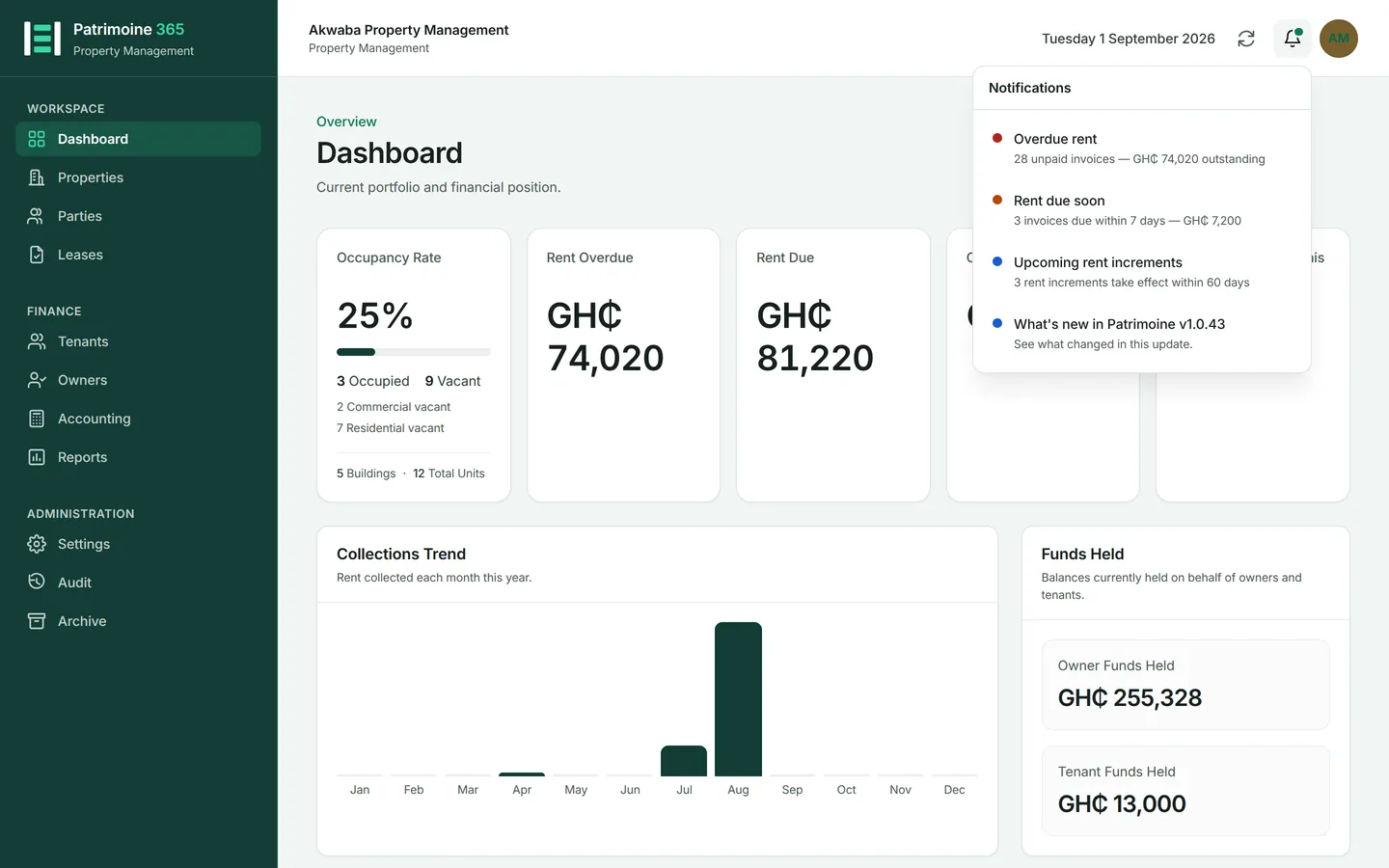Image resolution: width=1389 pixels, height=868 pixels.
Task: Click the Occupancy Rate progress bar
Action: (x=414, y=352)
